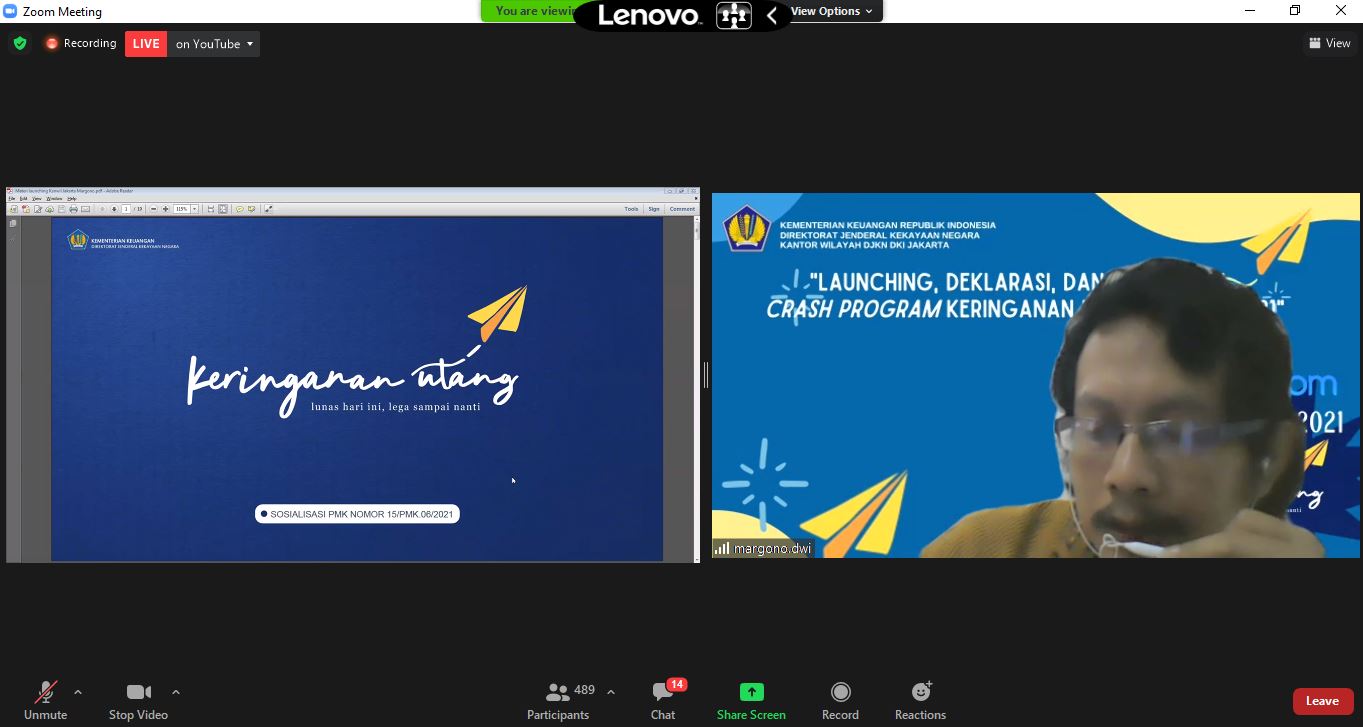Open the Participants panel
The width and height of the screenshot is (1363, 727).
click(x=558, y=701)
